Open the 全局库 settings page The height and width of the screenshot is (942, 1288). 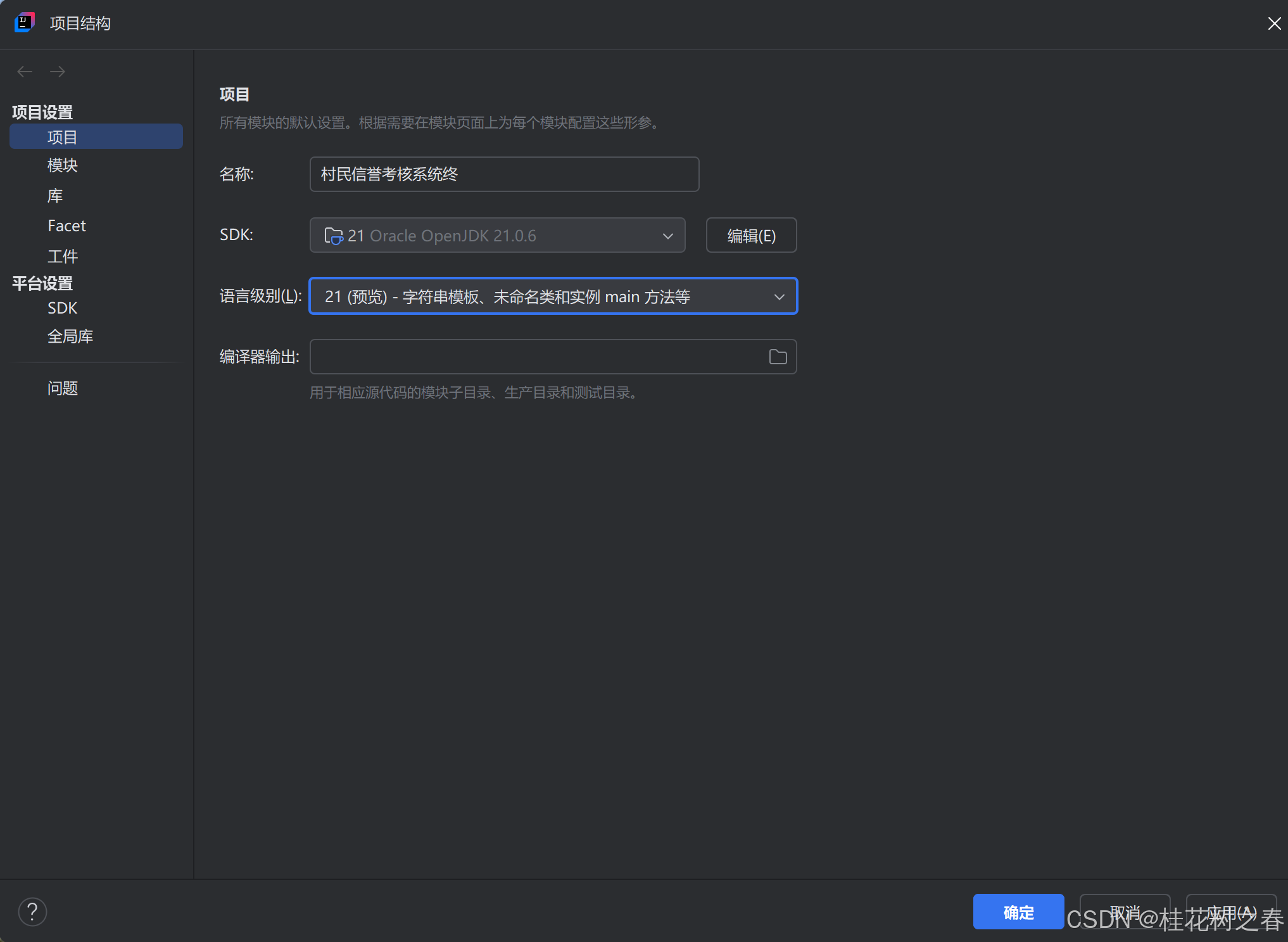click(x=70, y=336)
